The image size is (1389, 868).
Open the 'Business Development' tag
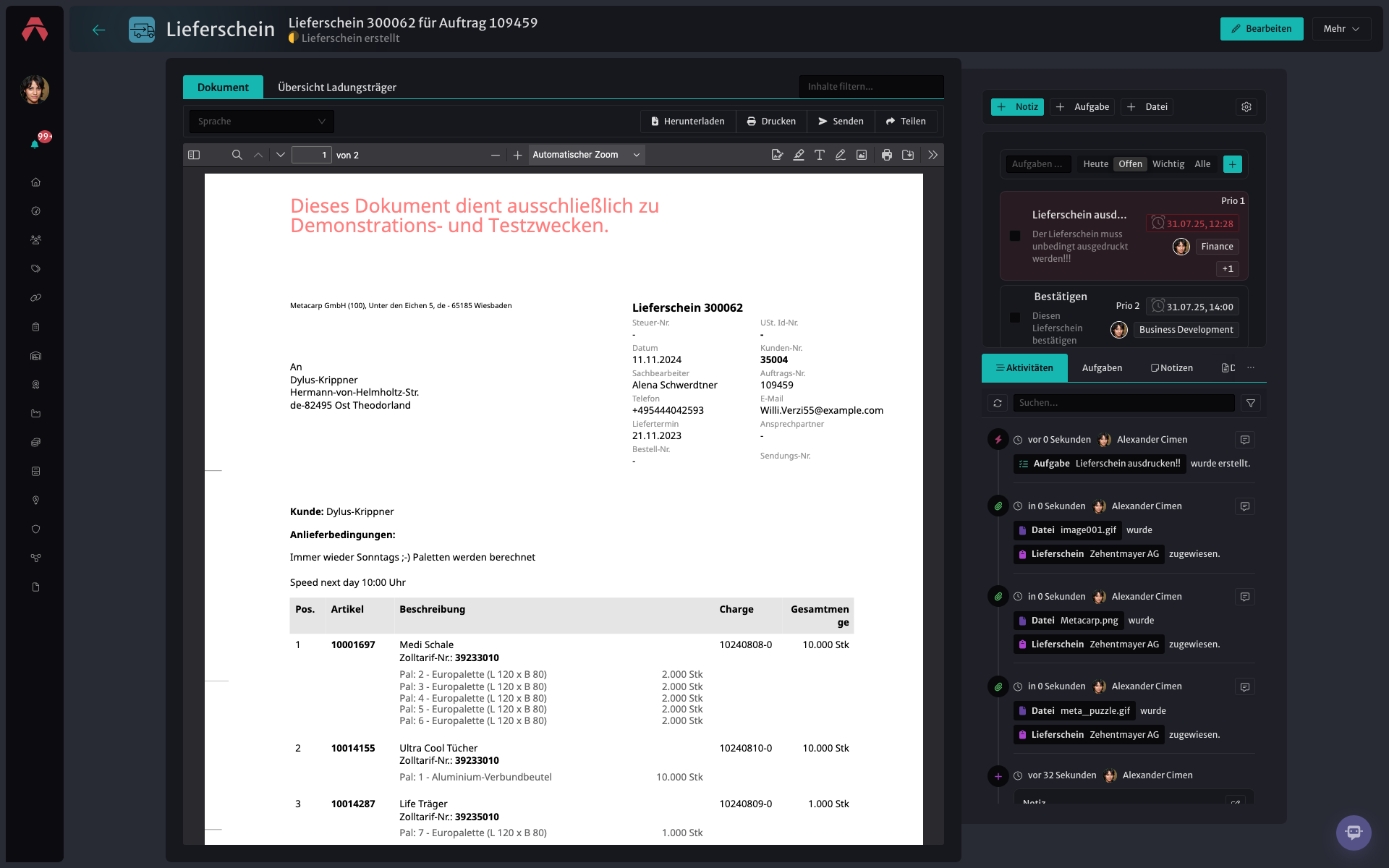(x=1186, y=330)
